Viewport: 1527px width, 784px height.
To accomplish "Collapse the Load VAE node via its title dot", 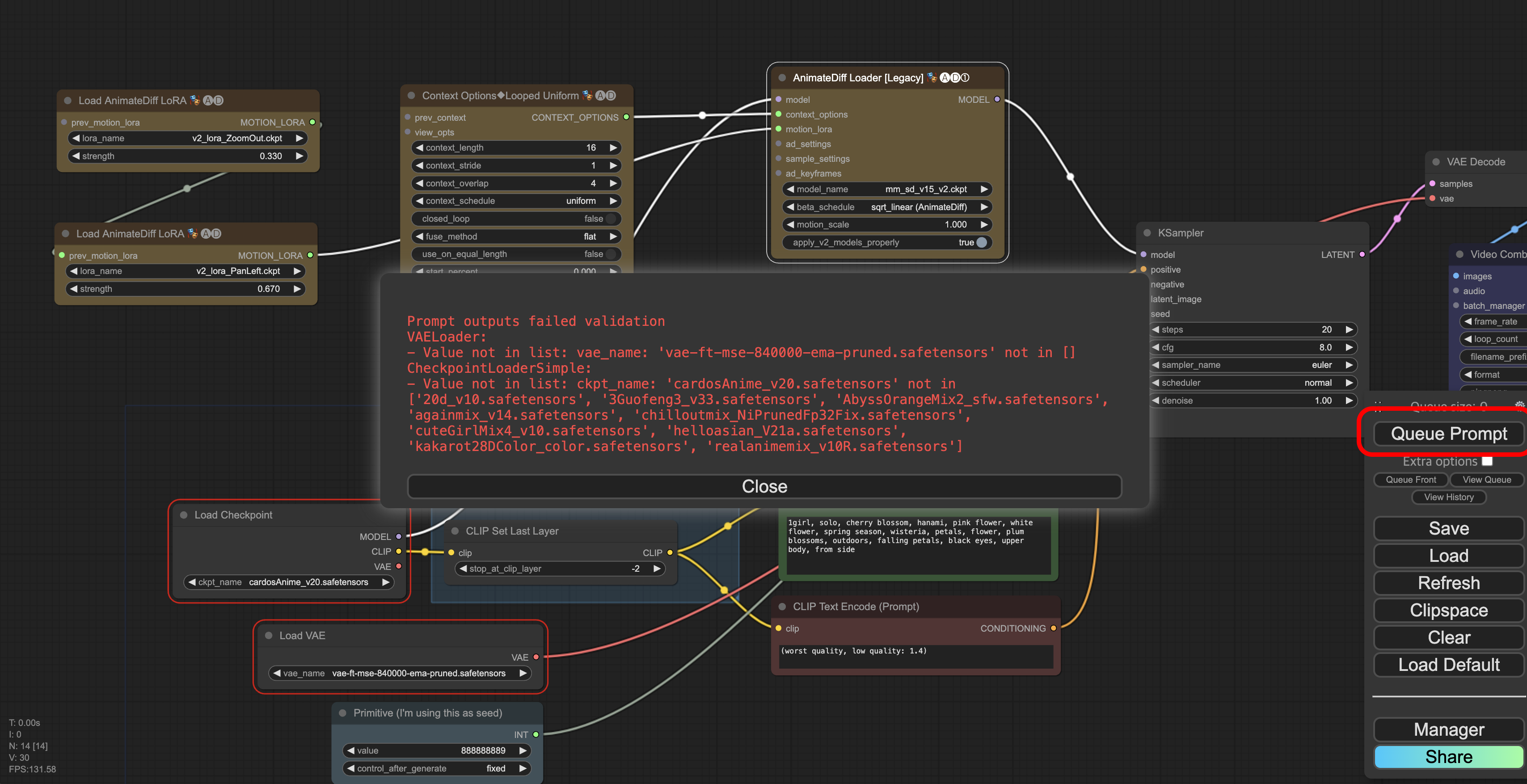I will [x=269, y=635].
